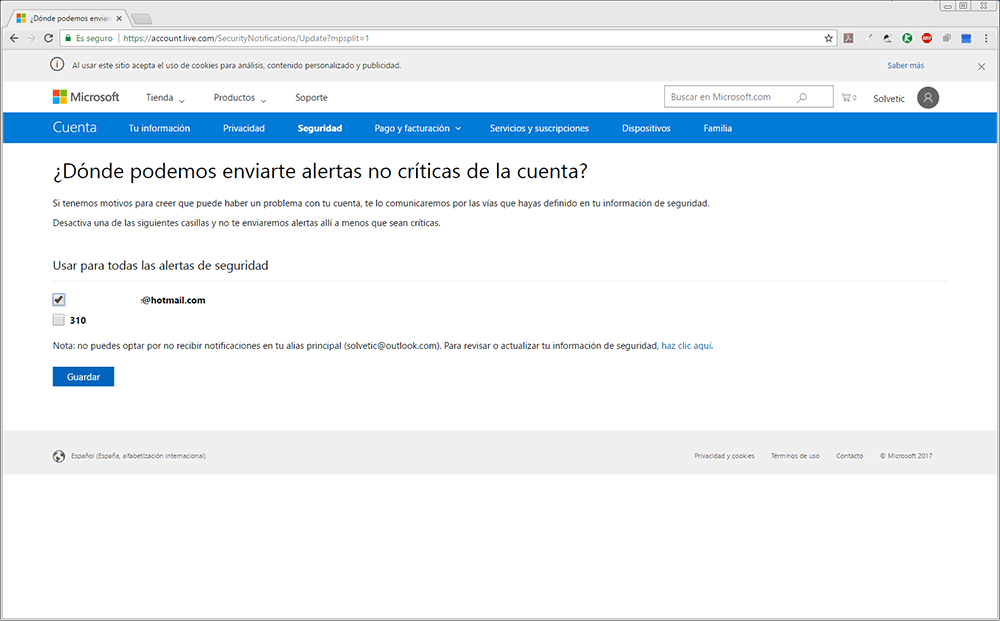
Task: Click the '© Microsoft 2017' footer text
Action: [906, 456]
